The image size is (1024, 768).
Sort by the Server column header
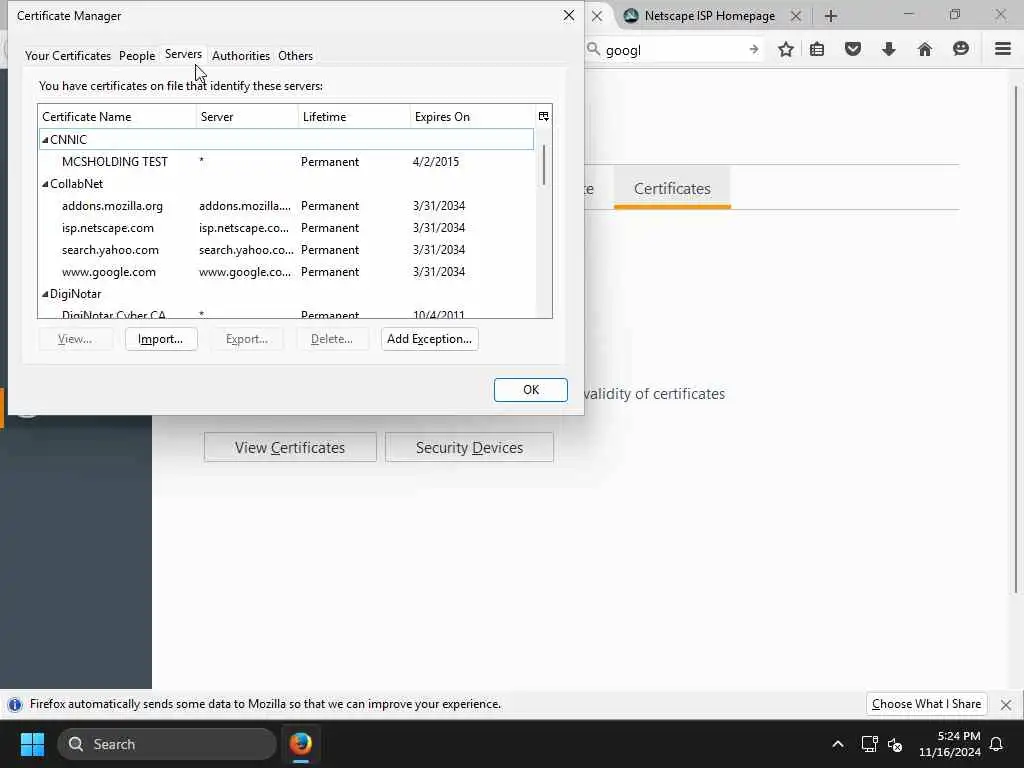247,116
